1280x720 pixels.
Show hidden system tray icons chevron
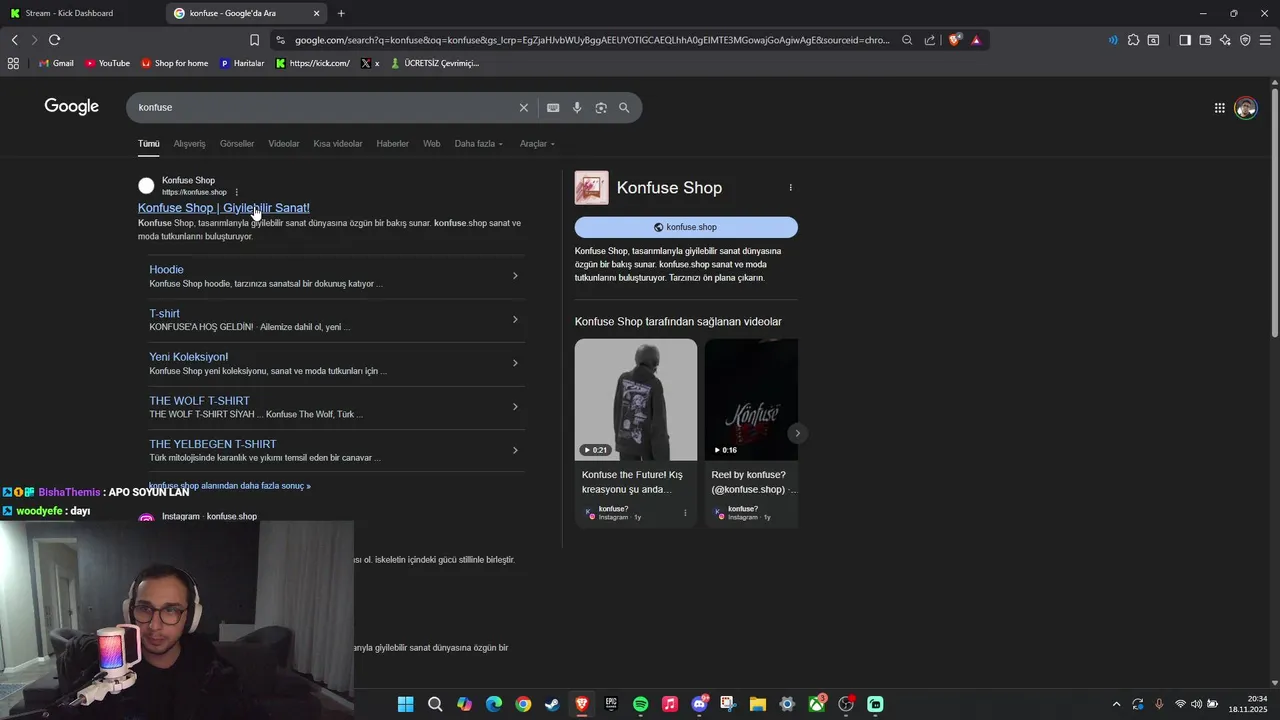pos(1117,704)
